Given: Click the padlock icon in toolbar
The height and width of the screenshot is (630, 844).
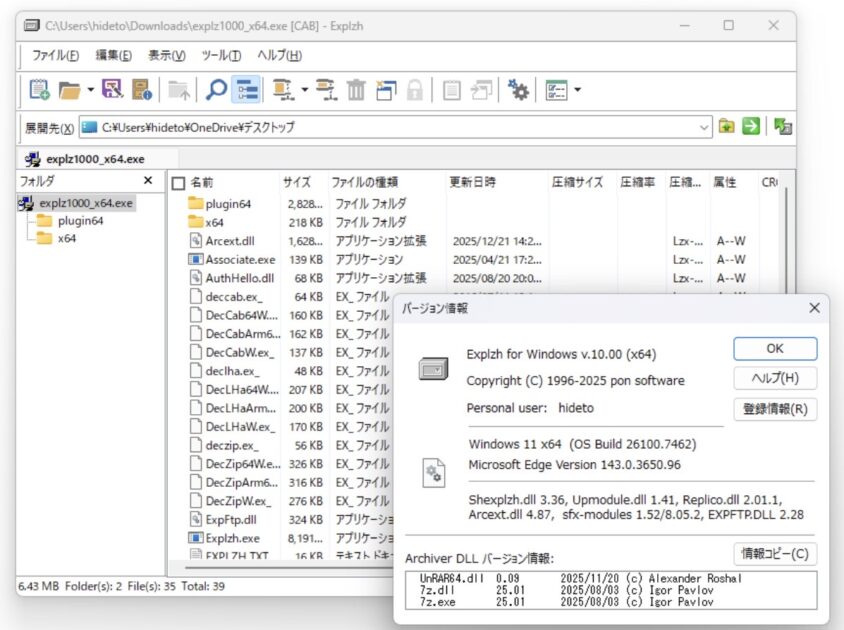Looking at the screenshot, I should 414,91.
